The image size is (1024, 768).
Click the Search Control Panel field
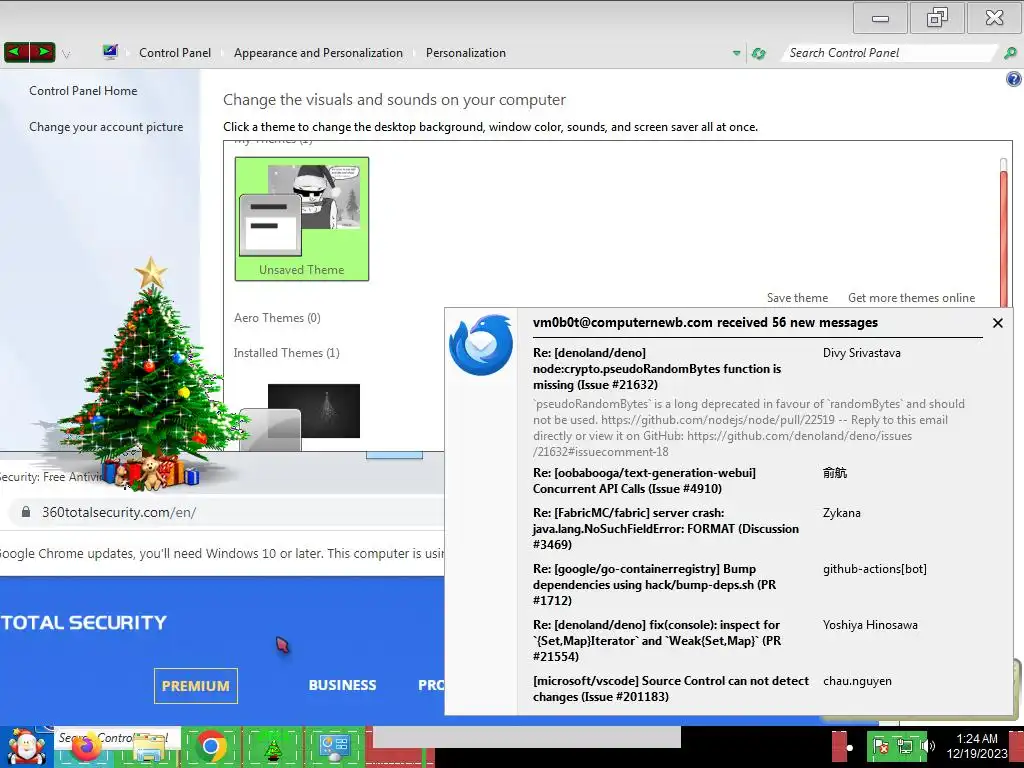point(889,53)
